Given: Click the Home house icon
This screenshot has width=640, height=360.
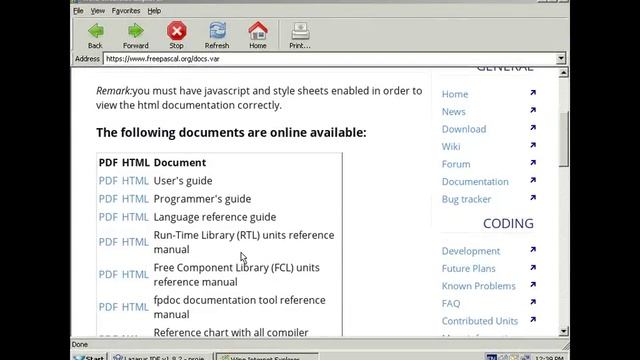Looking at the screenshot, I should pyautogui.click(x=258, y=31).
